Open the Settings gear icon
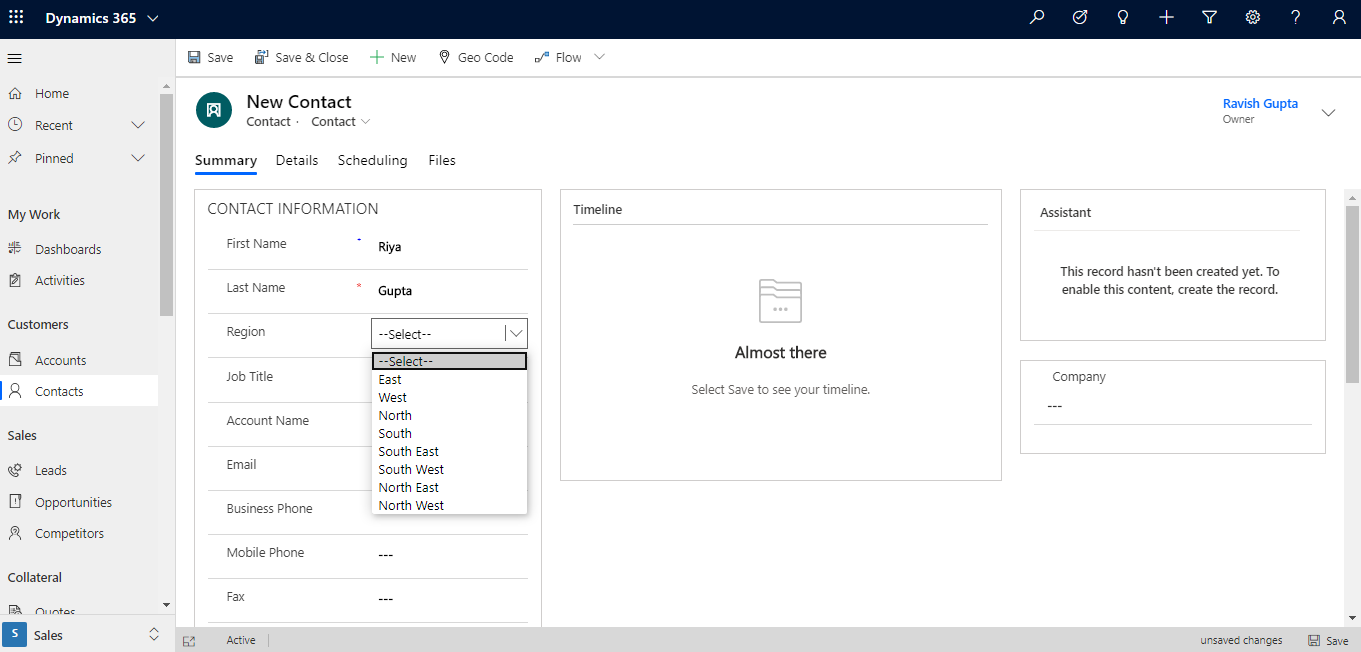 point(1252,17)
